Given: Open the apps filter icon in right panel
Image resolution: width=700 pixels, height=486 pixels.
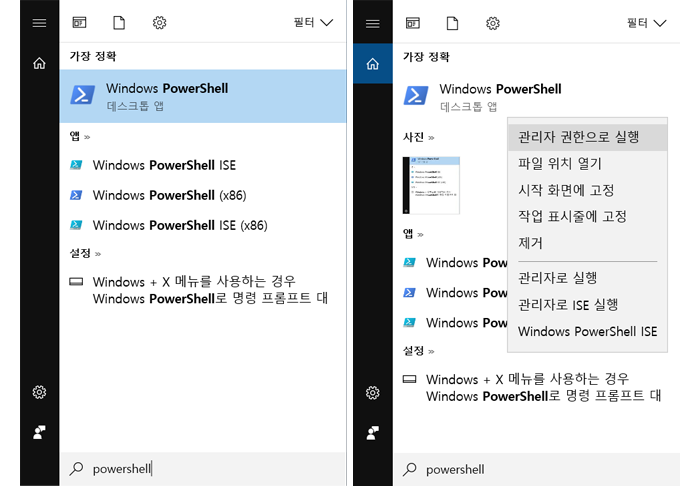Looking at the screenshot, I should click(413, 23).
